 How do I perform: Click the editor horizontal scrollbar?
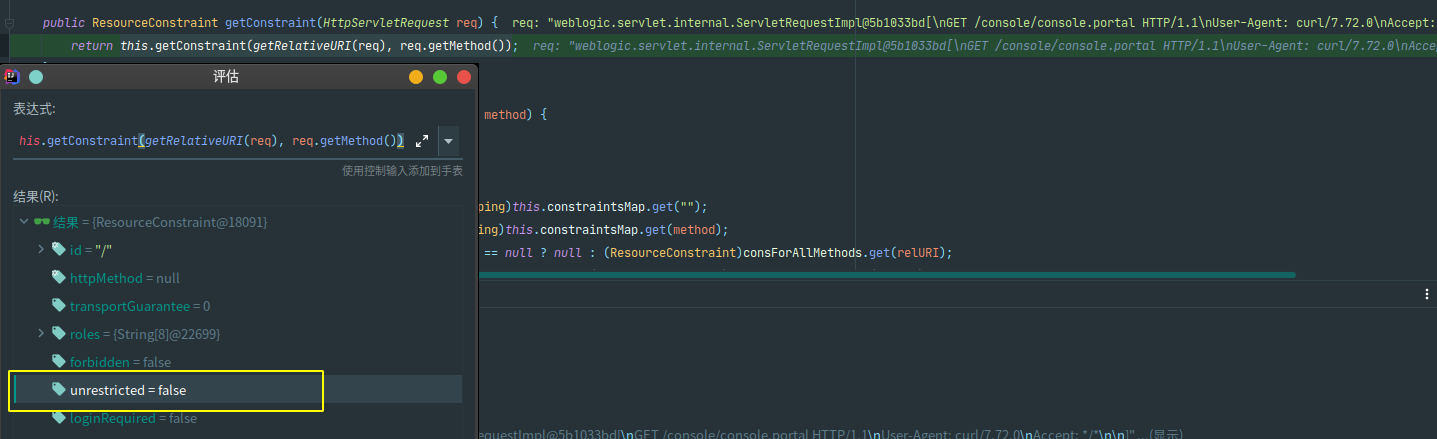tap(880, 274)
